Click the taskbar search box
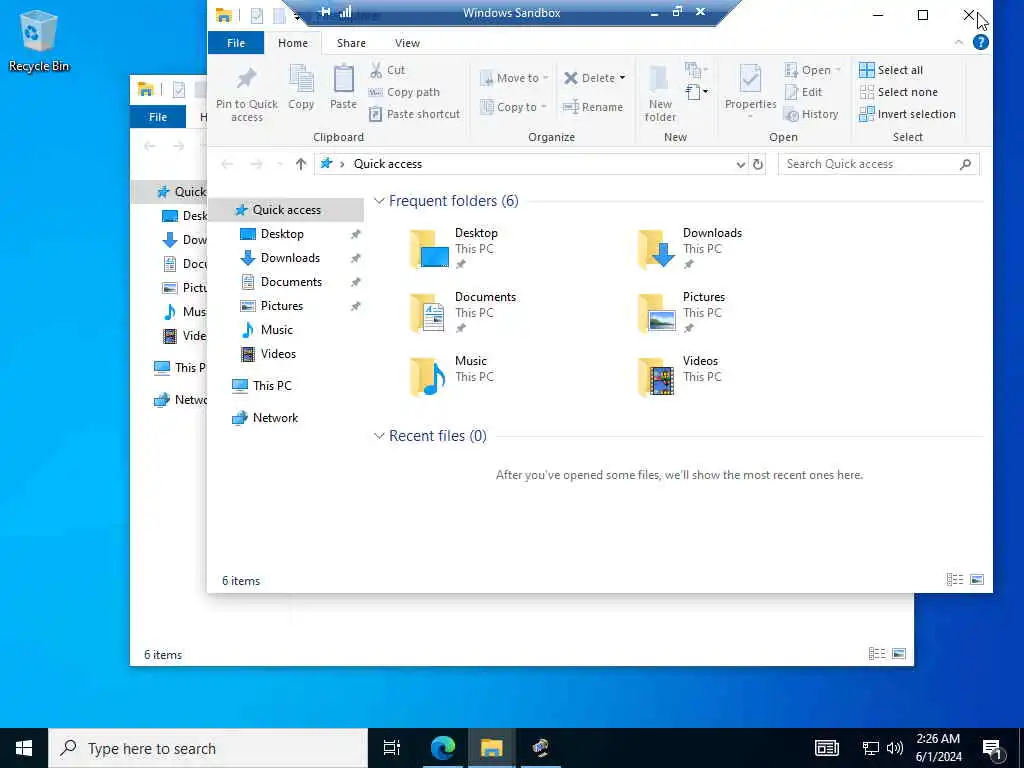The image size is (1024, 768). [208, 748]
